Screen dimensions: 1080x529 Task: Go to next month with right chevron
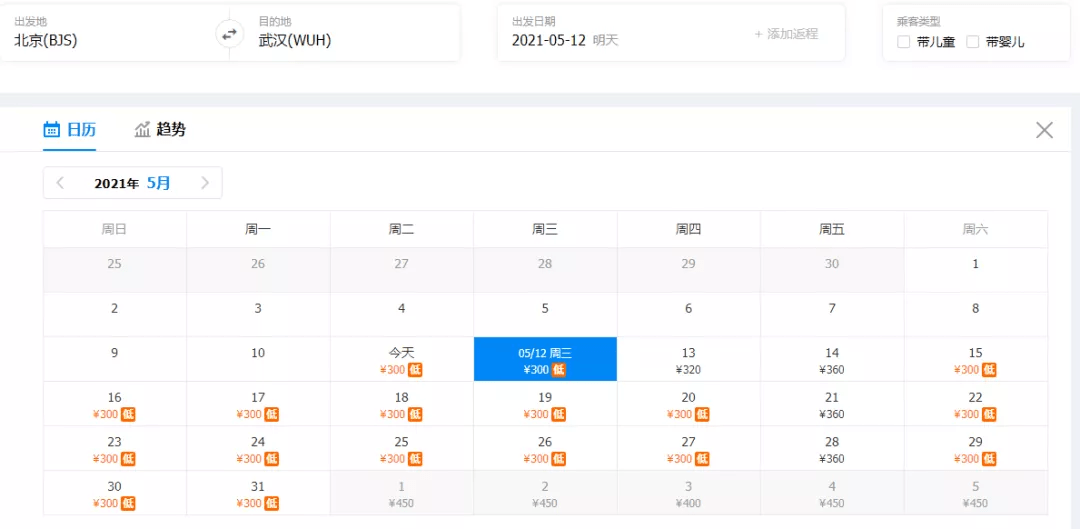click(x=205, y=183)
